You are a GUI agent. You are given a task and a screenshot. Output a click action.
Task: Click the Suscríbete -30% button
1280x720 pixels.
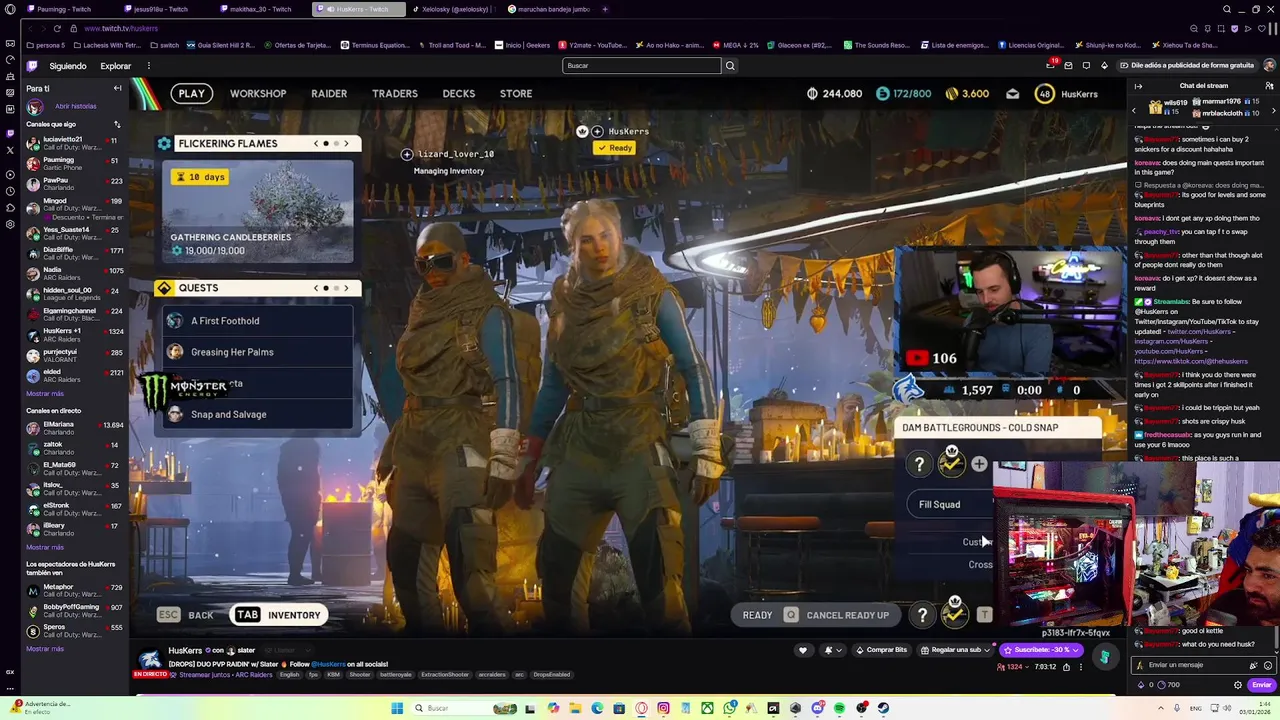point(1041,650)
